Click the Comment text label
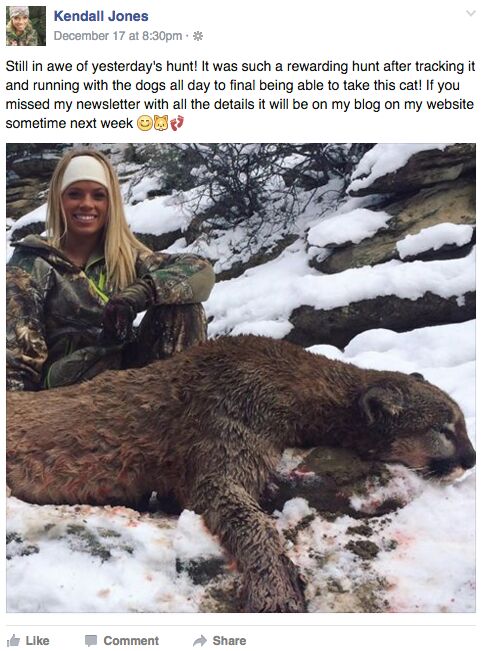Image resolution: width=482 pixels, height=651 pixels. click(131, 641)
